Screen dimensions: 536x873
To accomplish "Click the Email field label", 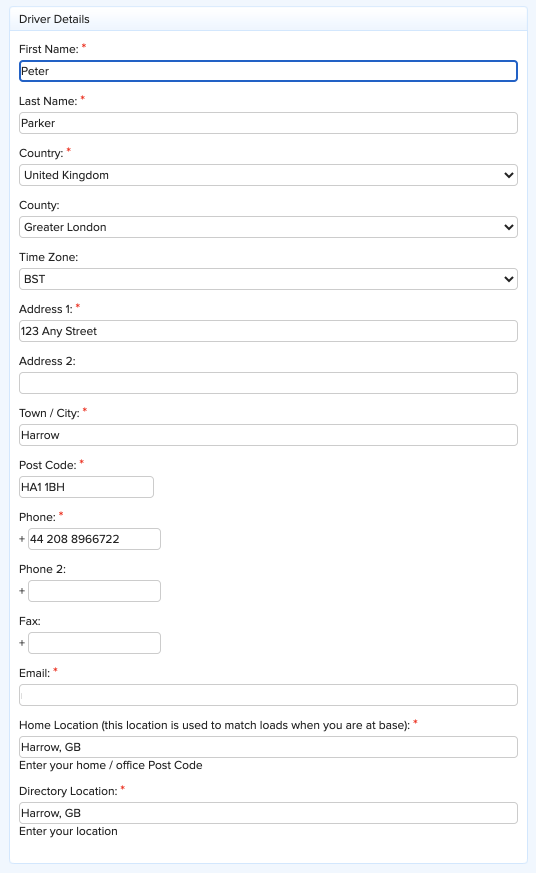I will (x=35, y=674).
